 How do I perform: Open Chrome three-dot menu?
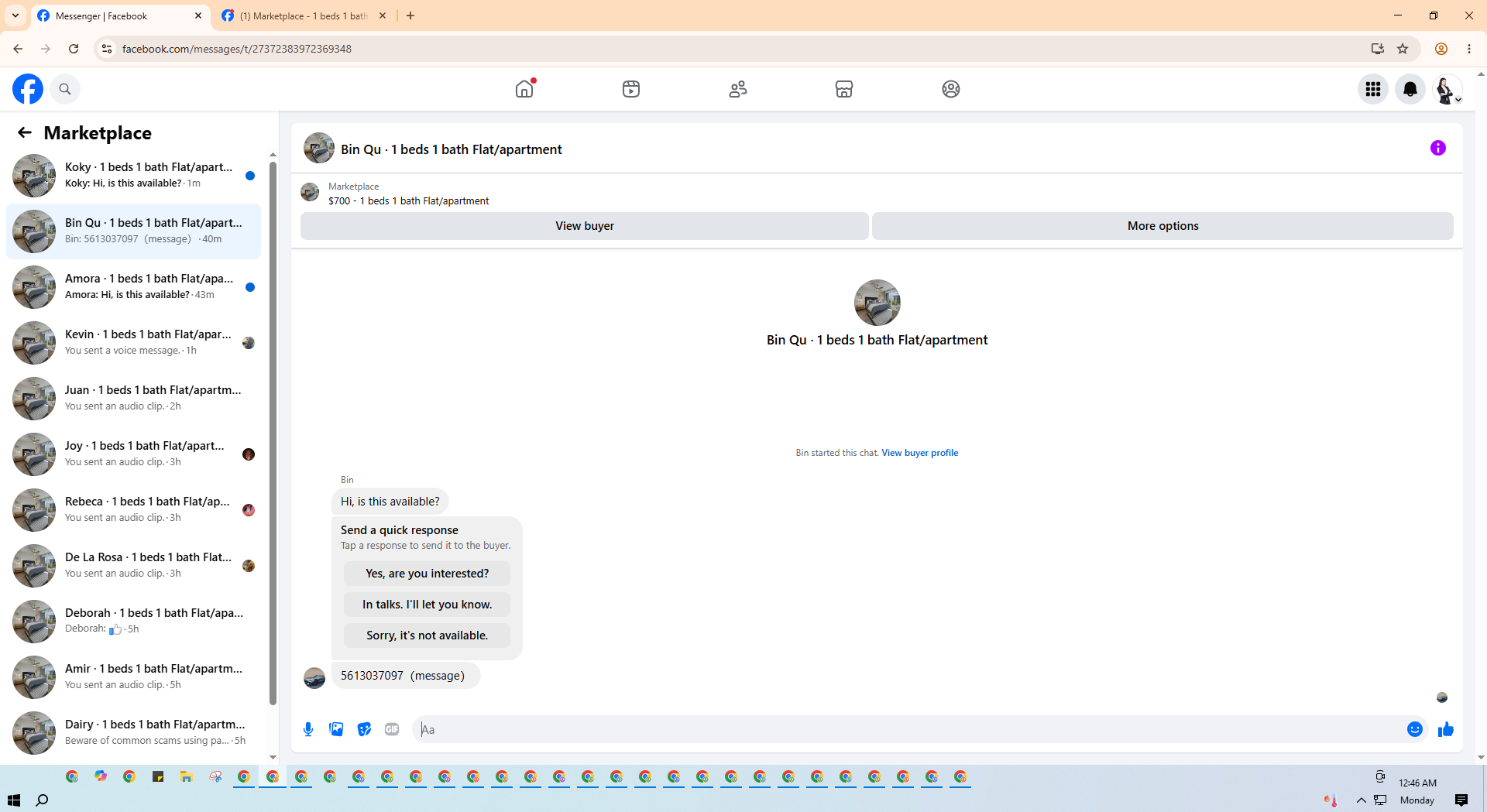pyautogui.click(x=1469, y=49)
